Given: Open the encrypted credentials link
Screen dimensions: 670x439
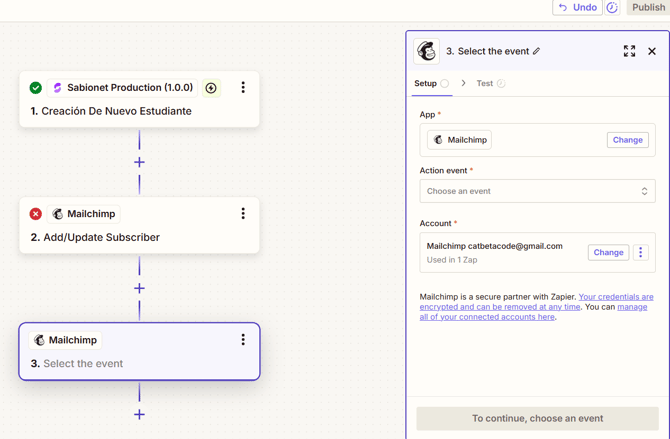Looking at the screenshot, I should click(x=536, y=302).
